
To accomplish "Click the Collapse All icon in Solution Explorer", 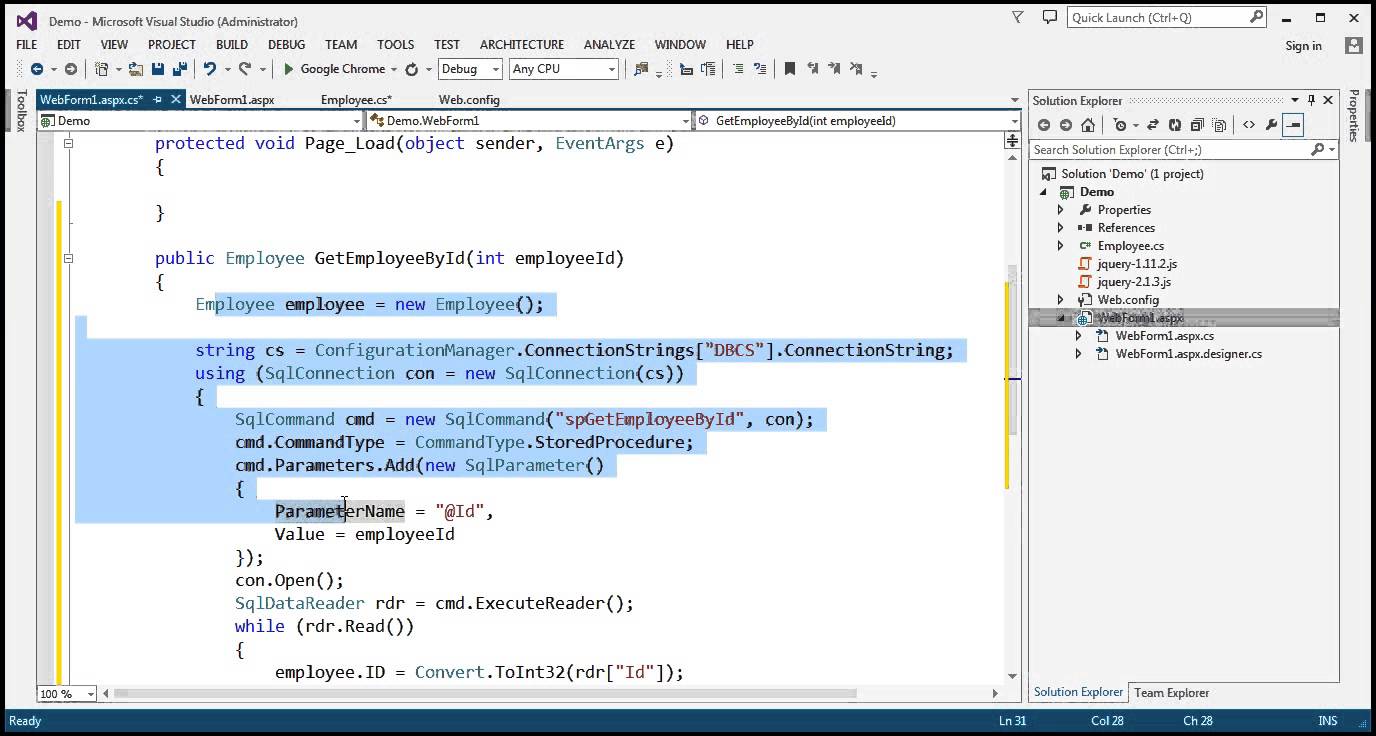I will pos(1197,125).
